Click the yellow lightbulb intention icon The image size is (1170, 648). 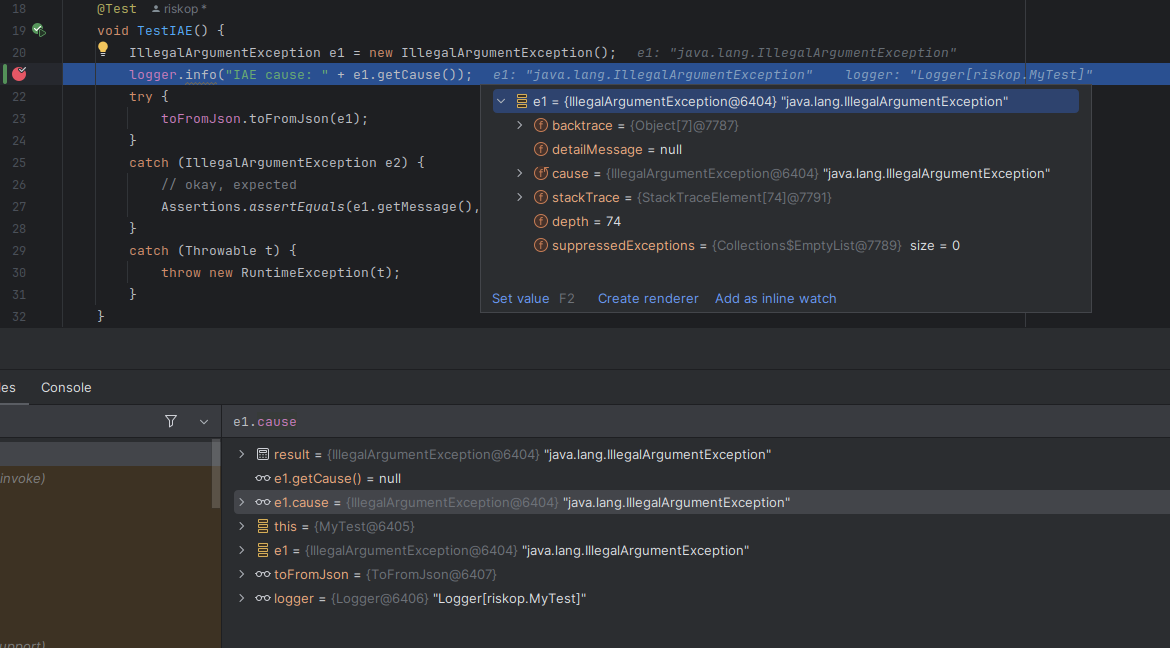coord(103,49)
